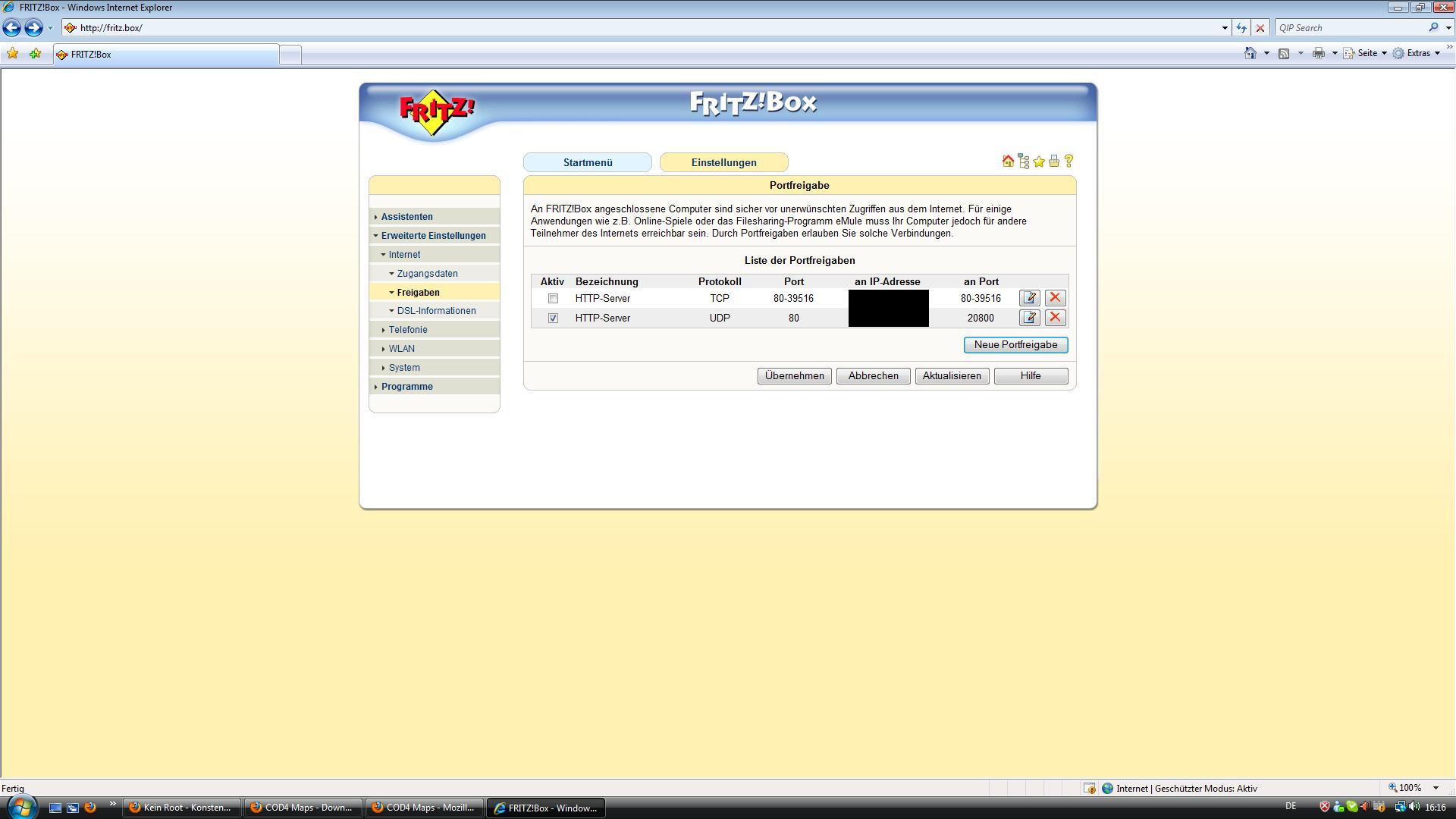Delete the UDP HTTP-Server port rule
Screen dimensions: 1456x819
(1055, 318)
